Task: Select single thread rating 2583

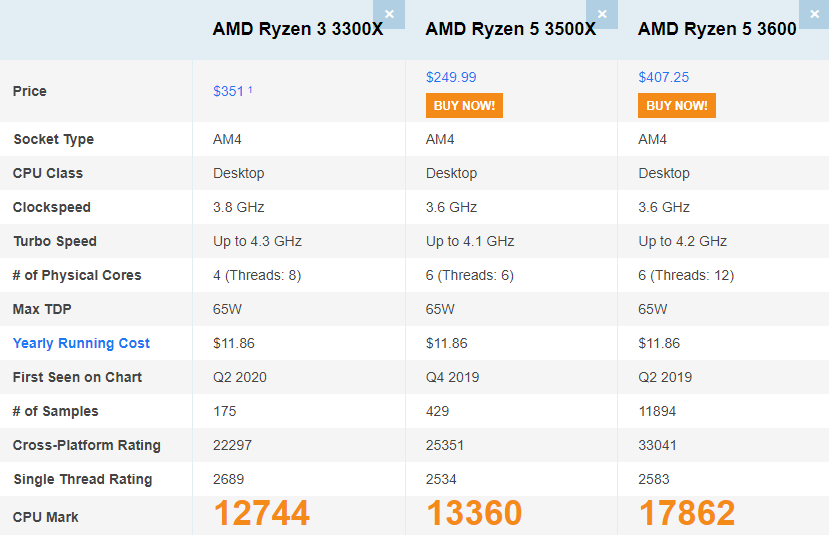Action: pyautogui.click(x=653, y=479)
